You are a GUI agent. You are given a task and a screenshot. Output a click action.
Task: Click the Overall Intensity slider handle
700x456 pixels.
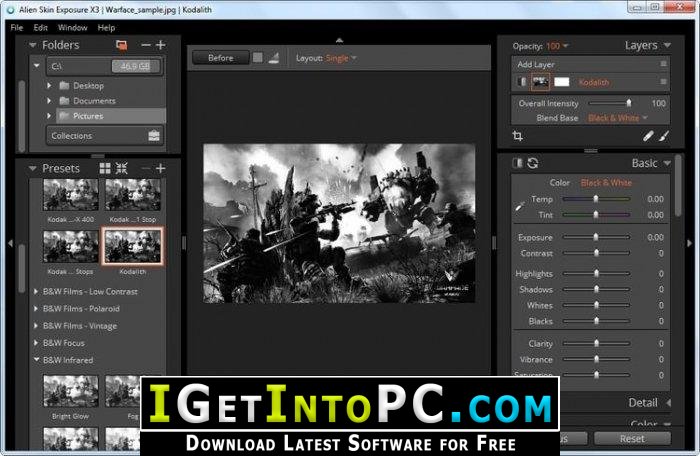tap(629, 103)
